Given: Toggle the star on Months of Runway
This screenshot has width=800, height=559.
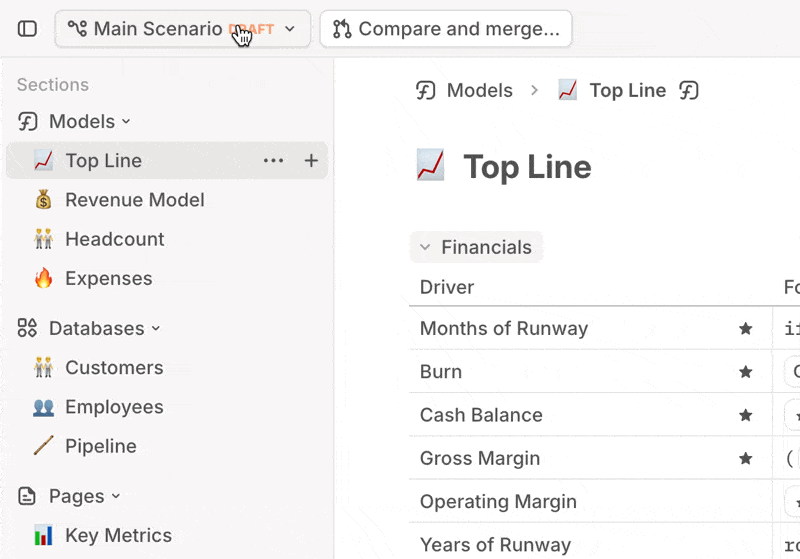Looking at the screenshot, I should [x=745, y=328].
